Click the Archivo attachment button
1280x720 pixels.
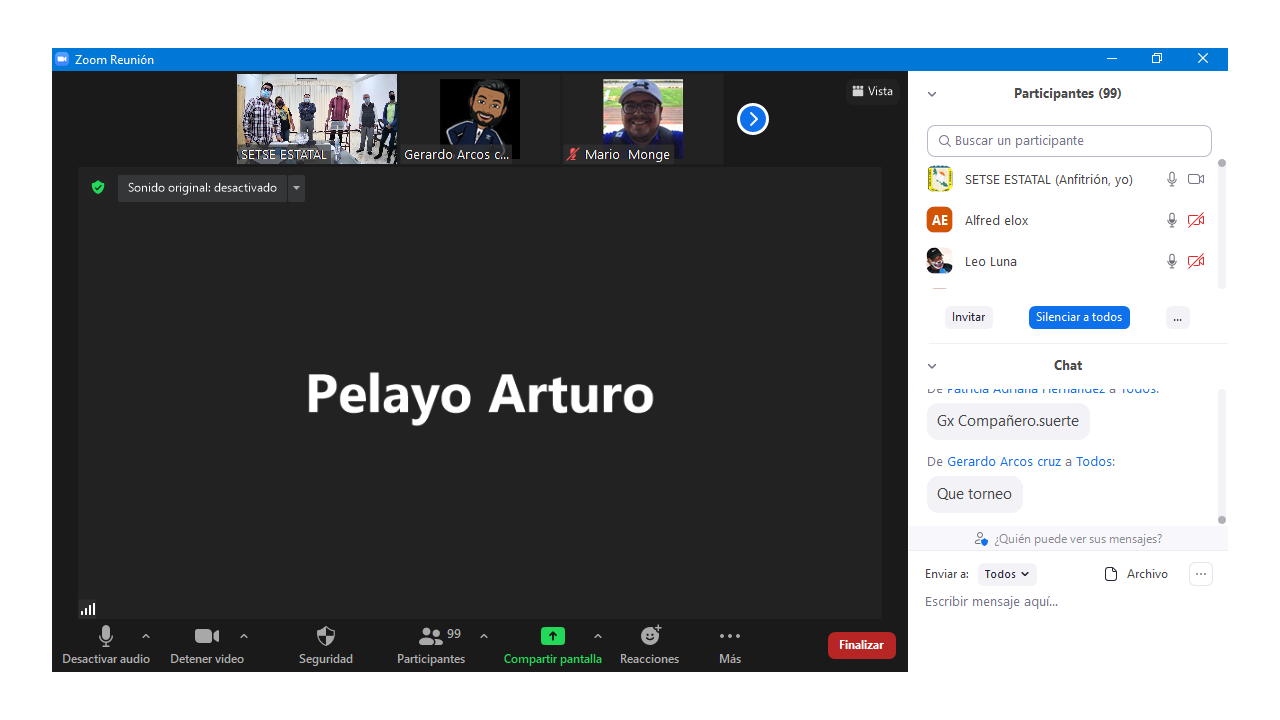[x=1136, y=574]
